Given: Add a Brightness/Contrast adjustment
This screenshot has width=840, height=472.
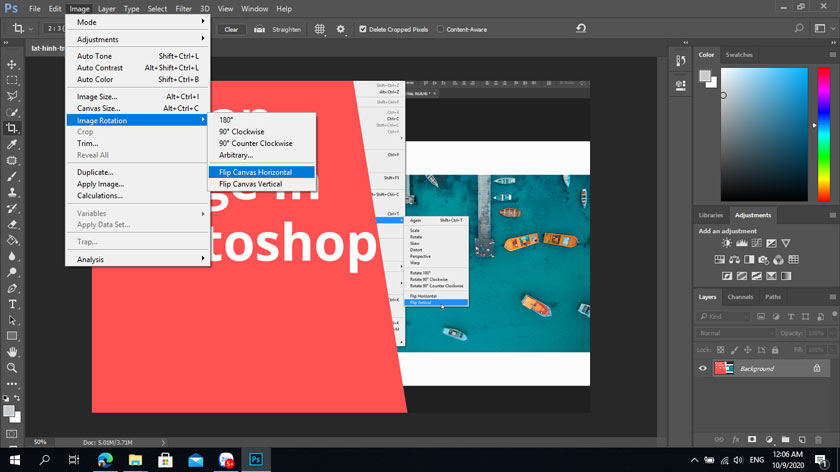Looking at the screenshot, I should [x=726, y=243].
